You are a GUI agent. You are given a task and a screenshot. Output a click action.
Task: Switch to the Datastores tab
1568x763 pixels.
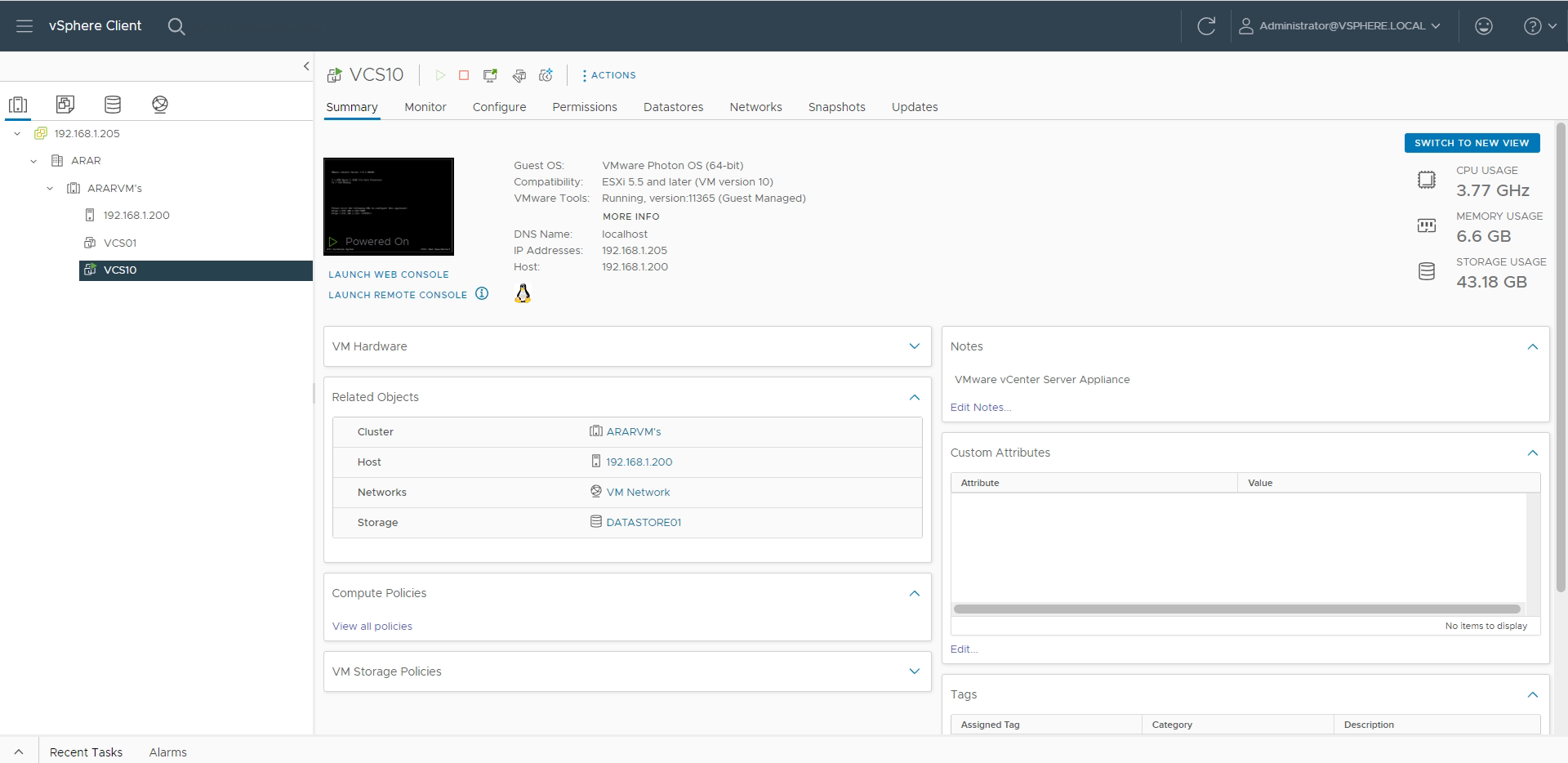[674, 107]
